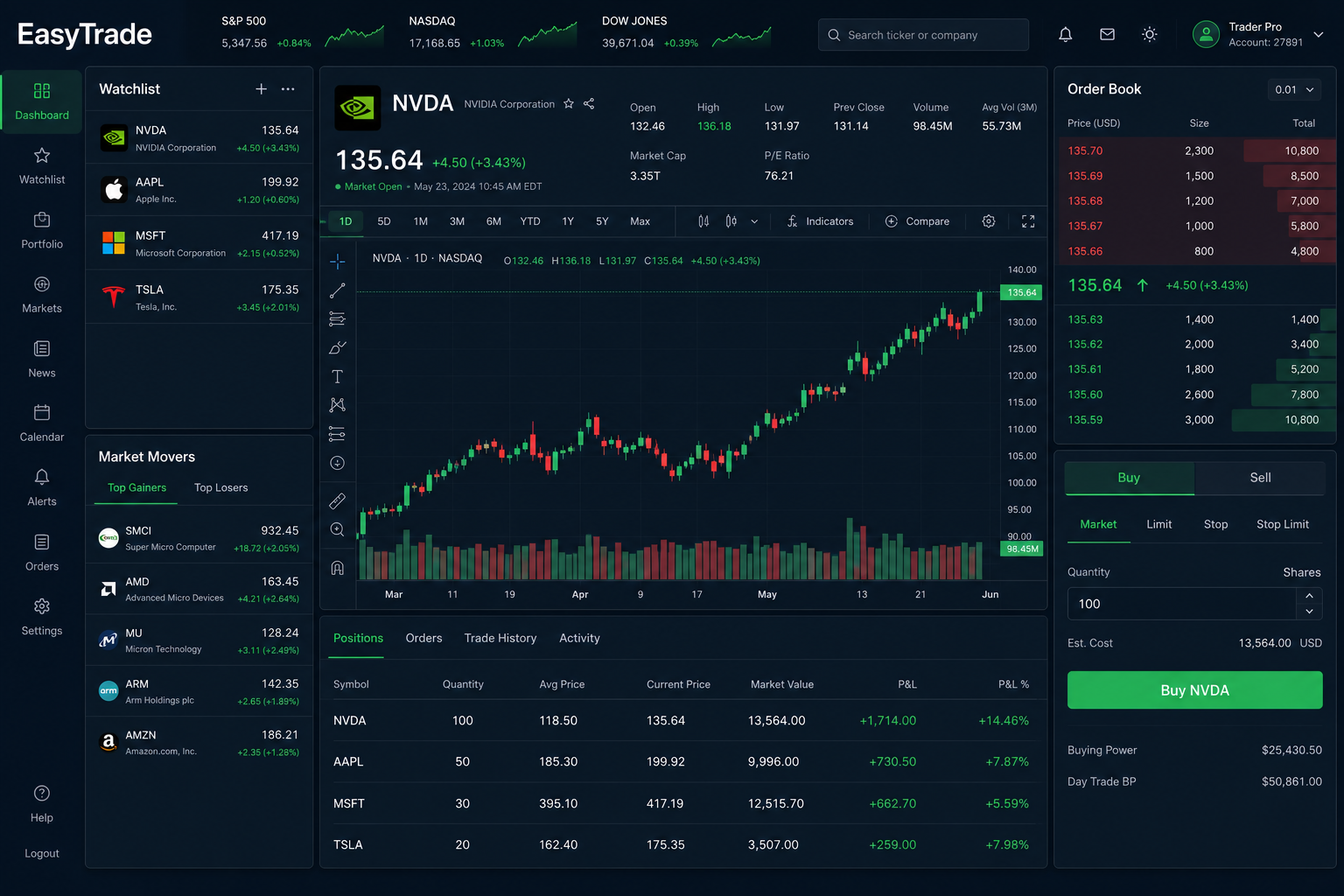
Task: Open Markets in the sidebar
Action: coord(42,295)
